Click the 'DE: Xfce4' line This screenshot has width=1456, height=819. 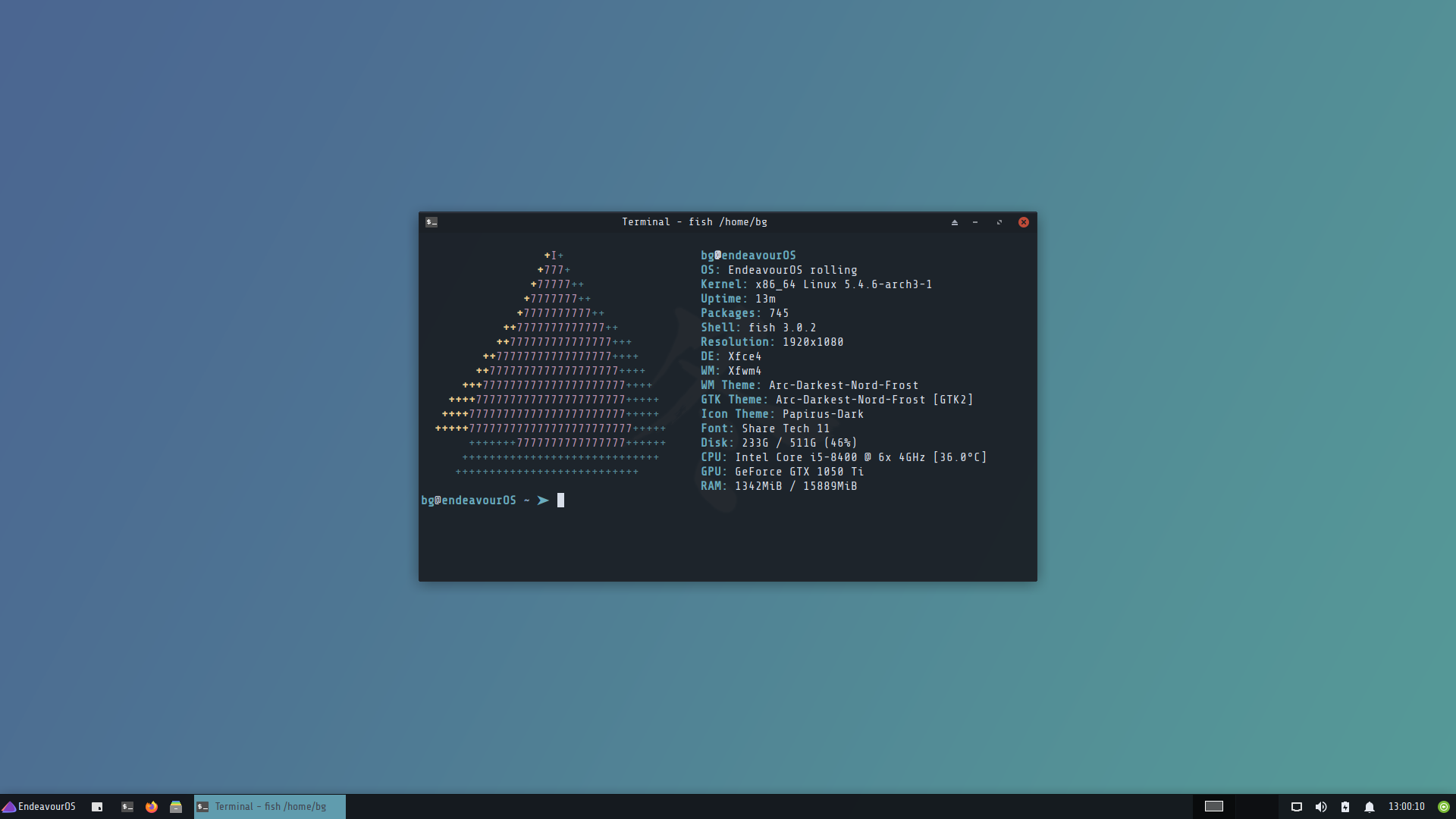pos(731,356)
